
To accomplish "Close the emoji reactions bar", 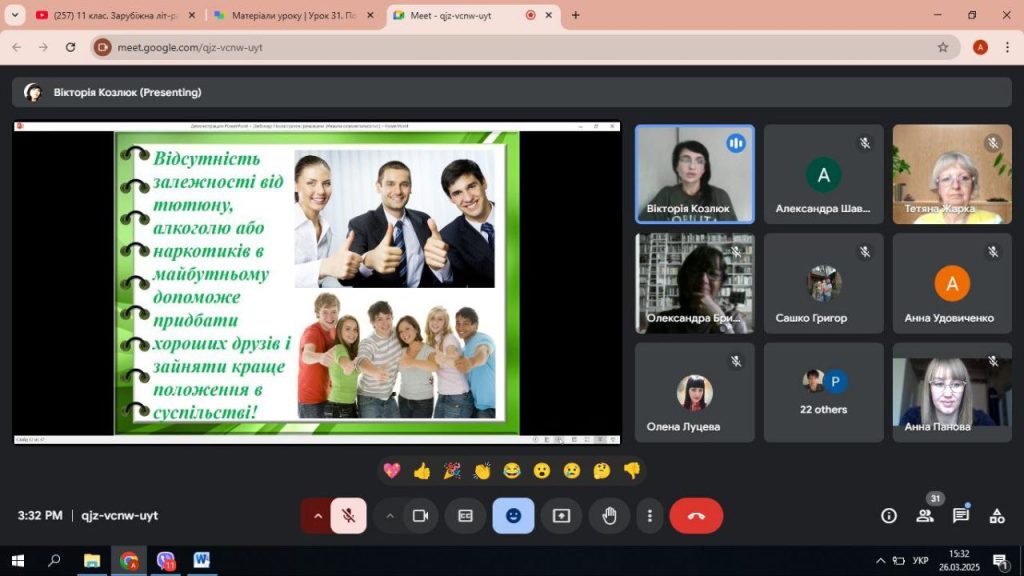I will [x=513, y=516].
